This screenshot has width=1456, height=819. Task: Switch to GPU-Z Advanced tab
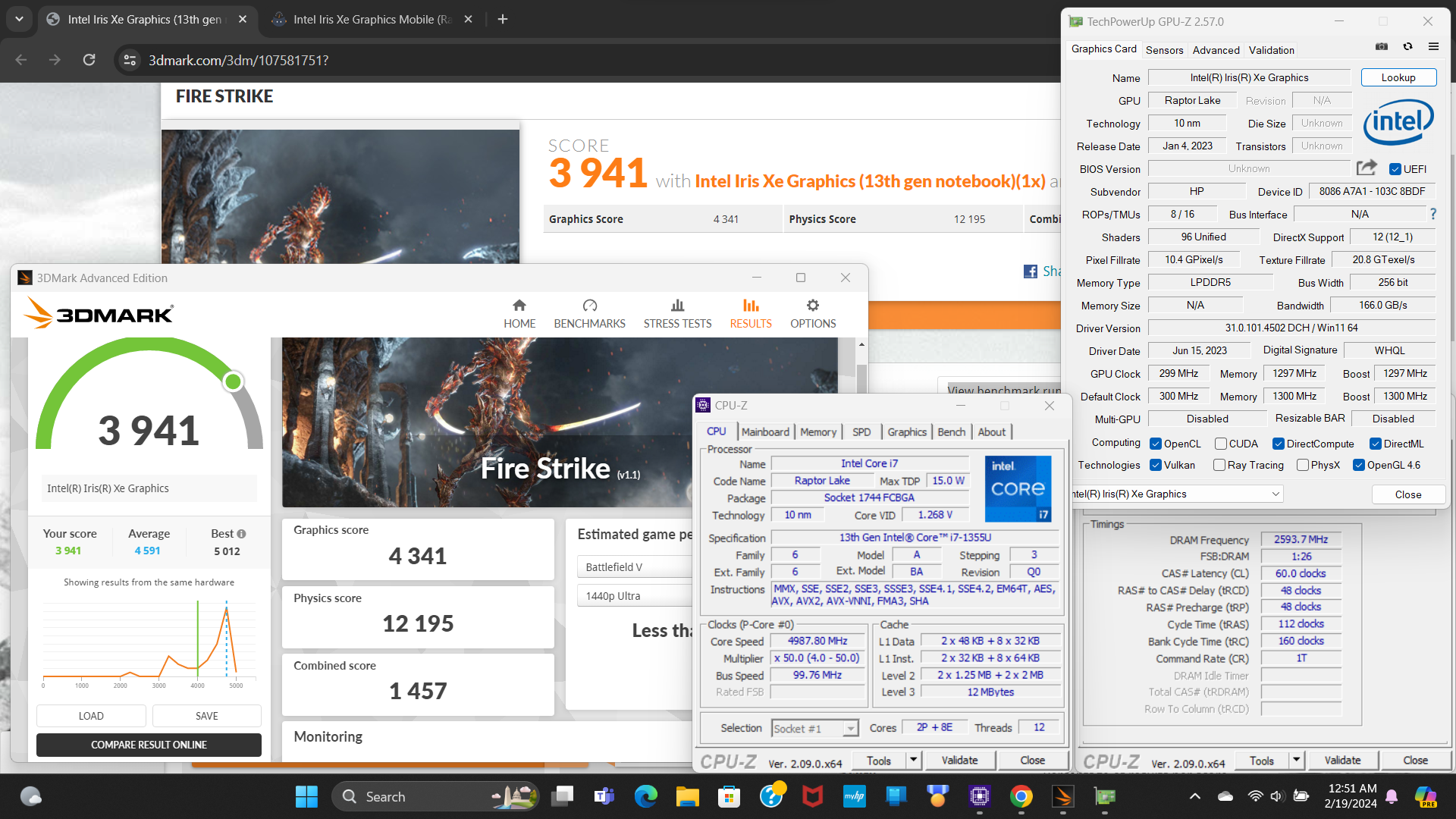(x=1216, y=50)
